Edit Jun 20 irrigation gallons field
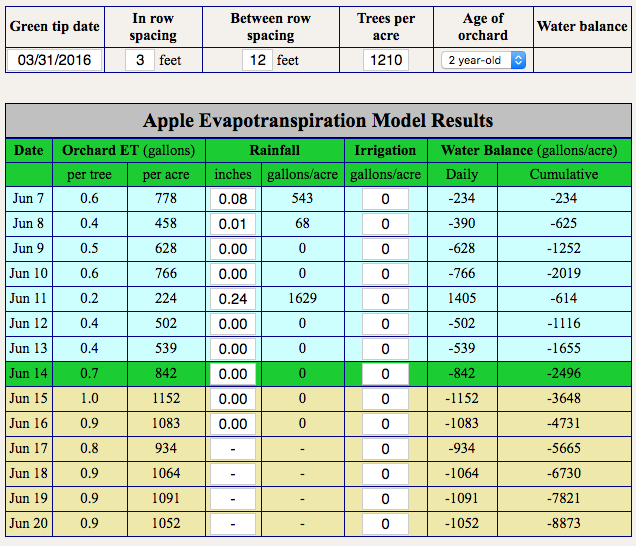The width and height of the screenshot is (636, 546). point(385,524)
